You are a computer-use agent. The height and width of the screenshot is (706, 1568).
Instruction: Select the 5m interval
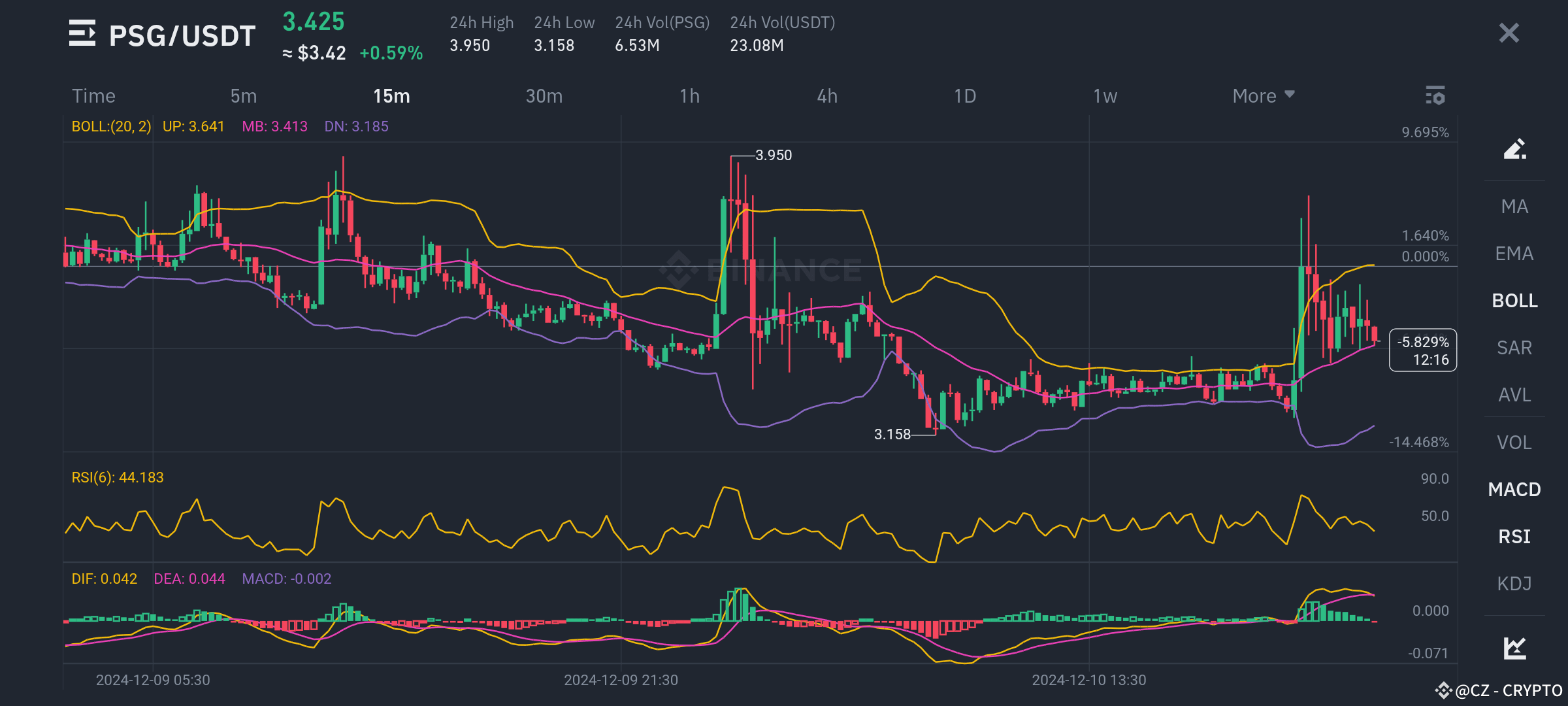coord(242,95)
